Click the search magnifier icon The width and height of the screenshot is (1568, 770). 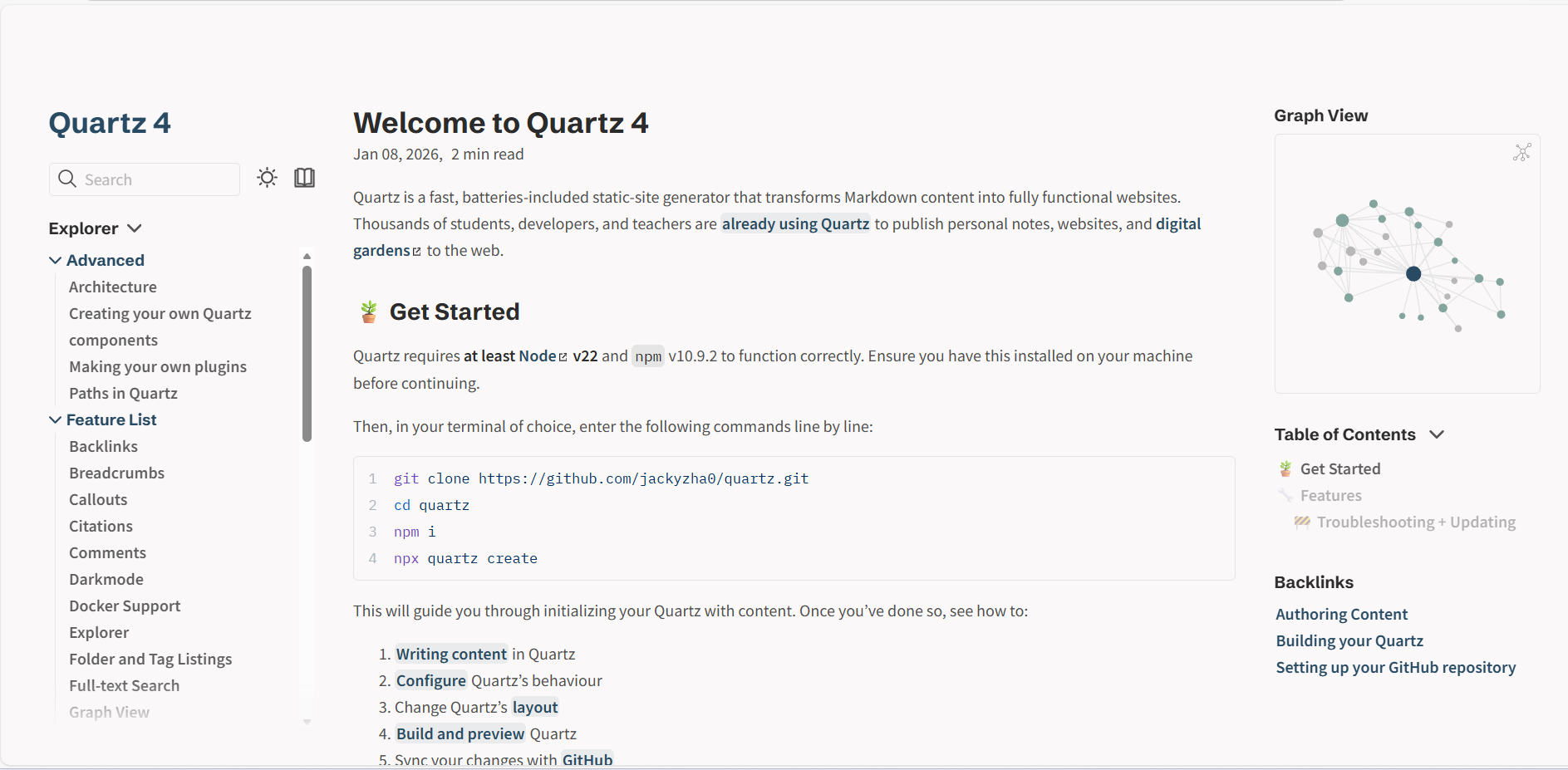[x=67, y=179]
